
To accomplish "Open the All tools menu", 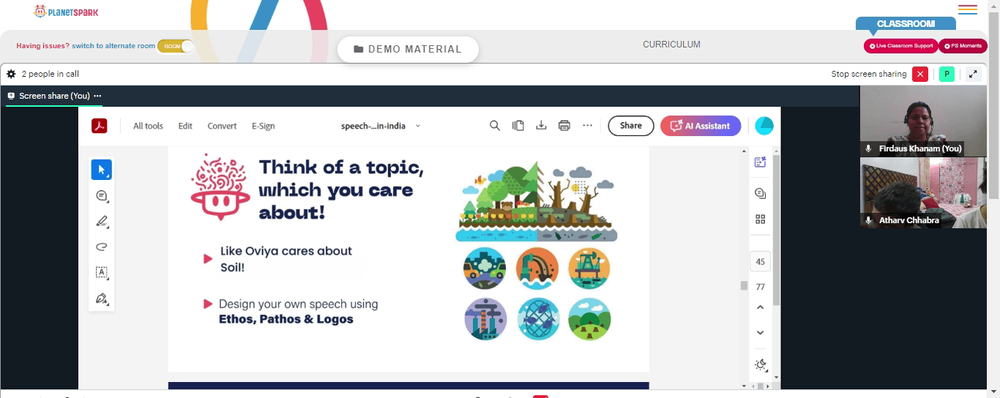I will tap(148, 126).
